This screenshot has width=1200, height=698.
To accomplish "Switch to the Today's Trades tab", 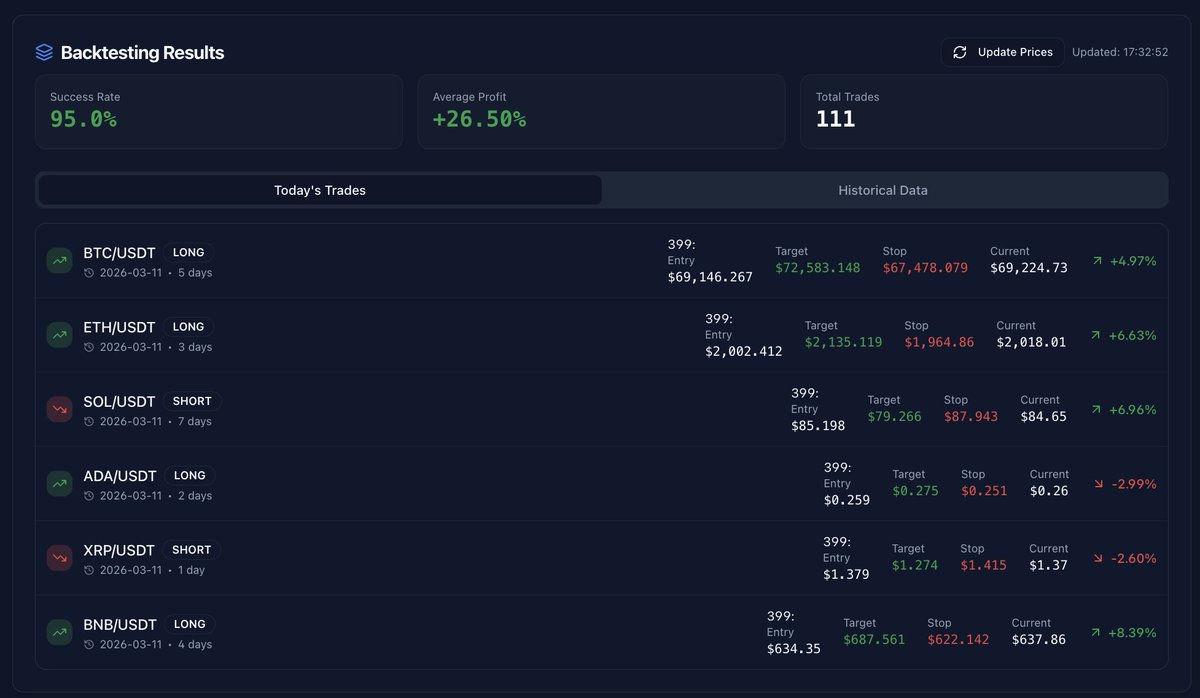I will pos(320,190).
